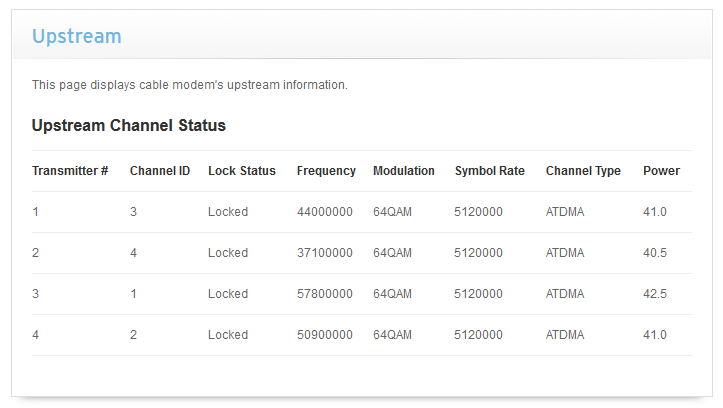Click the Locked status for transmitter 1

pyautogui.click(x=228, y=212)
